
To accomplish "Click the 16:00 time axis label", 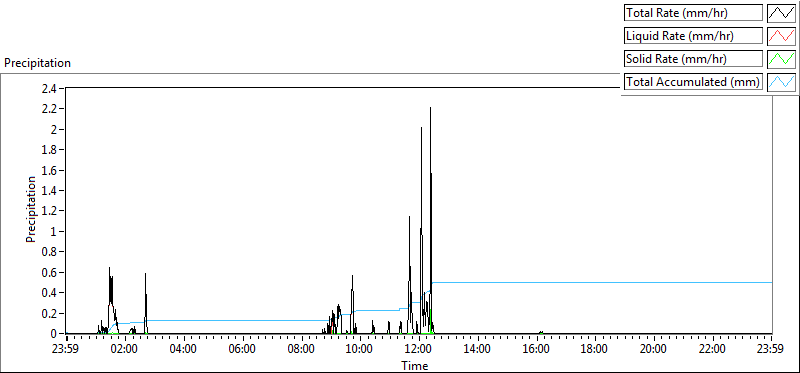I will pyautogui.click(x=536, y=350).
